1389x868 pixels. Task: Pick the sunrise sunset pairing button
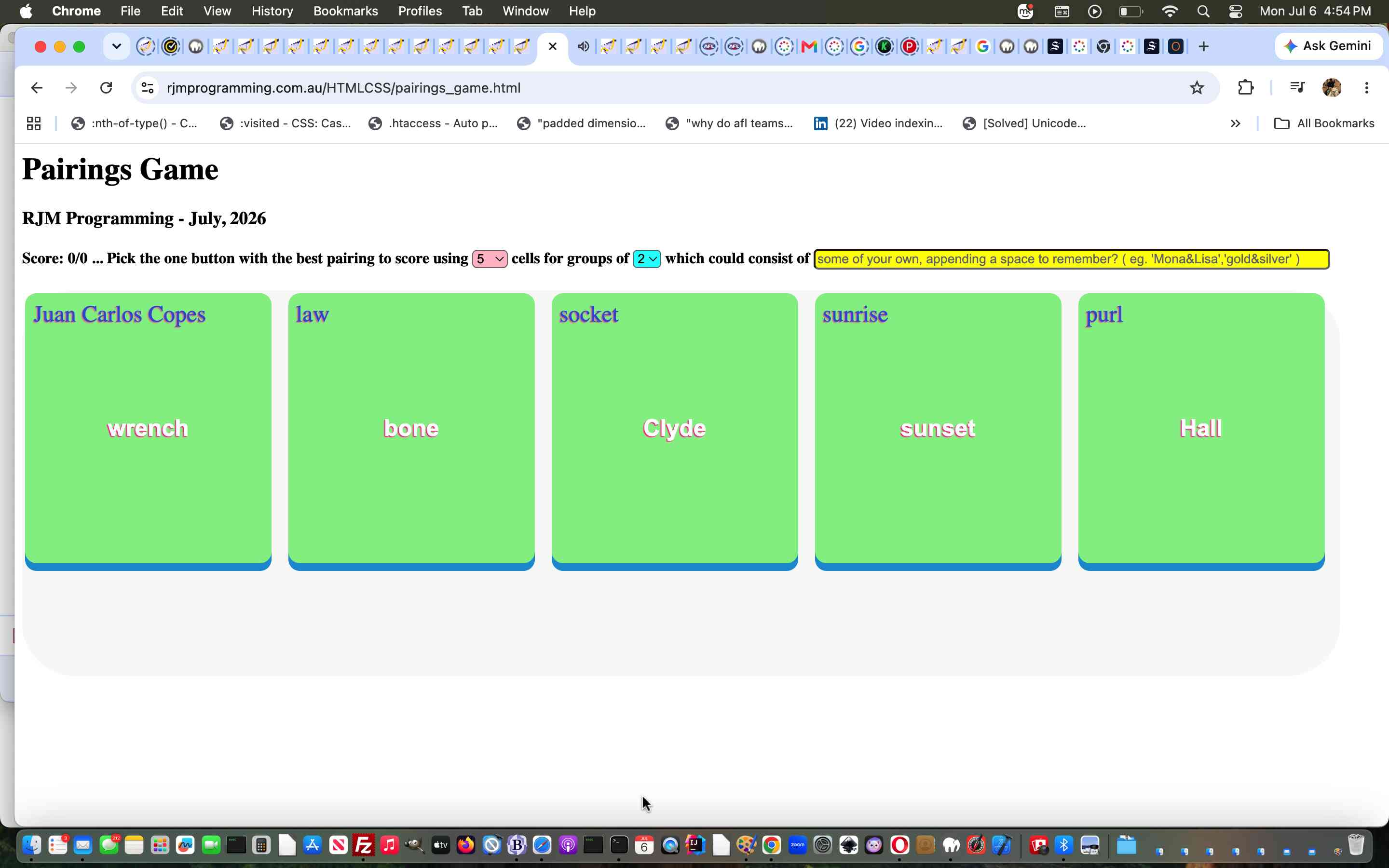point(938,432)
